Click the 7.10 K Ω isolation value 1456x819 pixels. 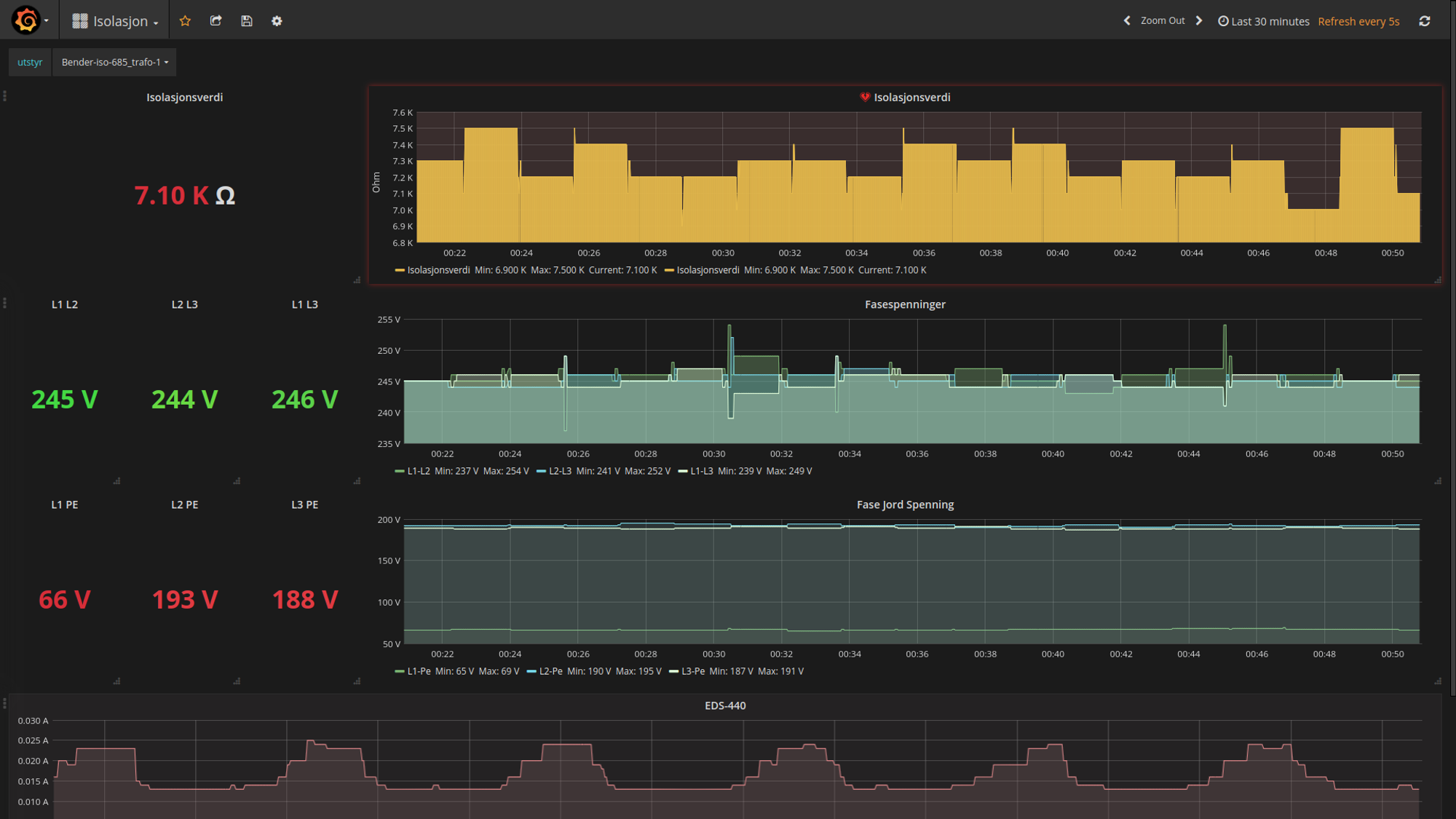click(x=184, y=195)
